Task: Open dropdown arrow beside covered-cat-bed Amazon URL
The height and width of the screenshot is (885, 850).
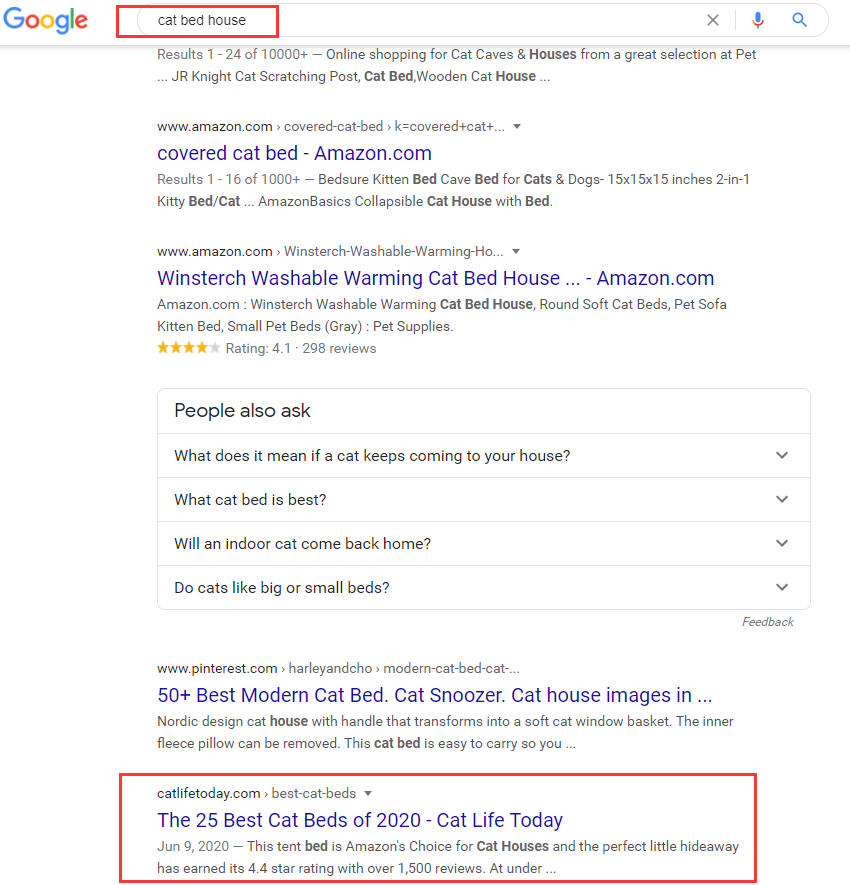Action: [x=516, y=127]
